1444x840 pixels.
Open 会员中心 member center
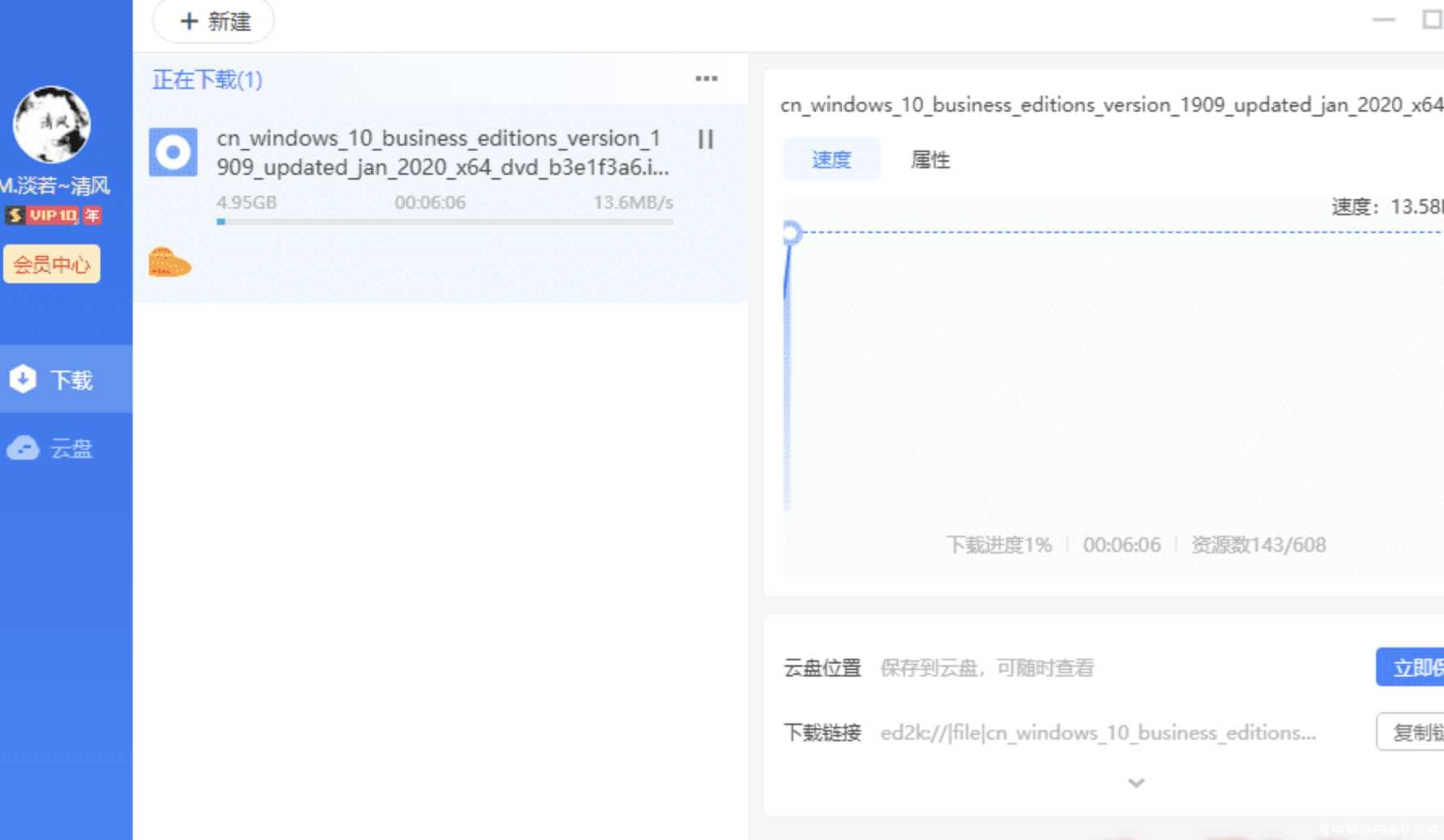52,264
